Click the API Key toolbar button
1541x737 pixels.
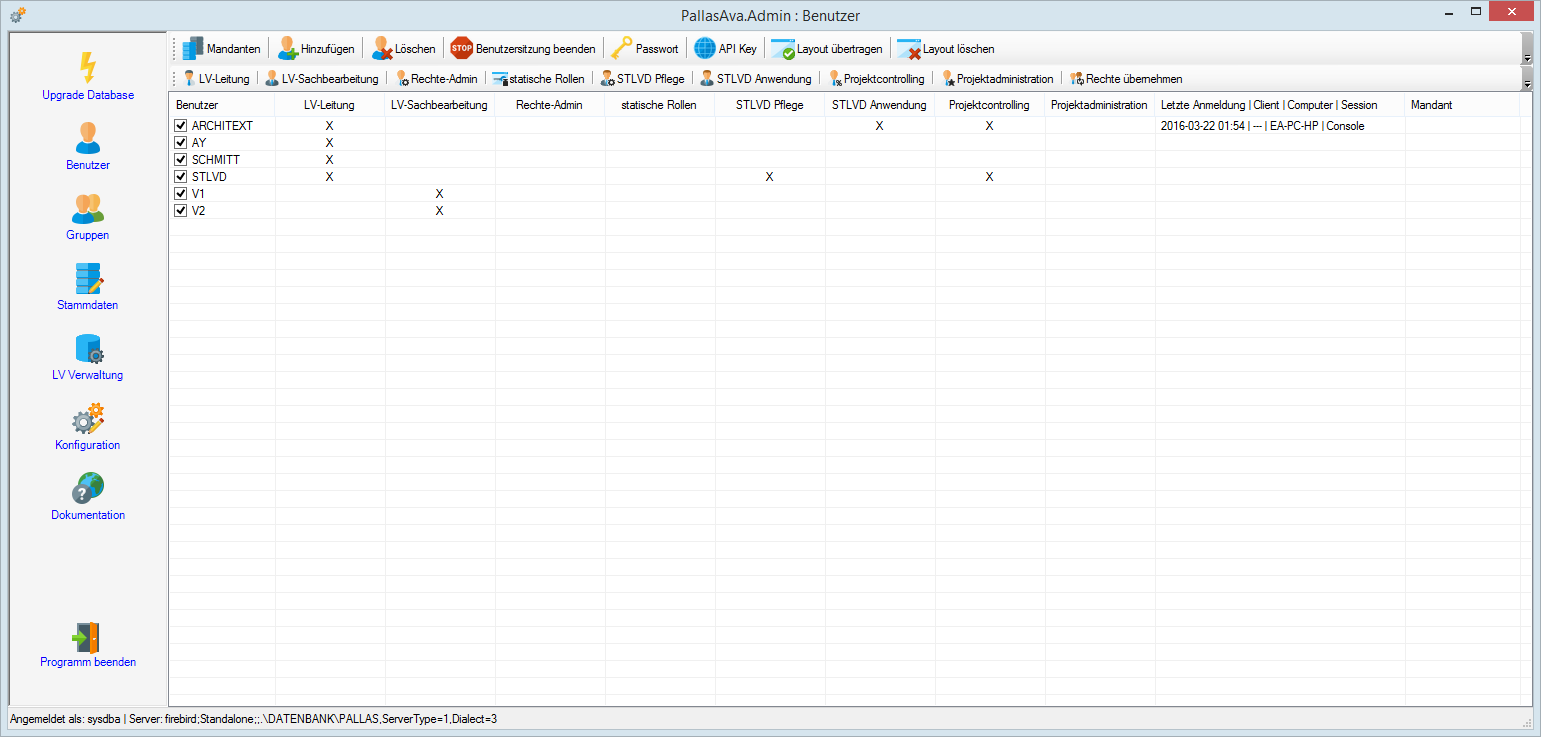[x=726, y=48]
